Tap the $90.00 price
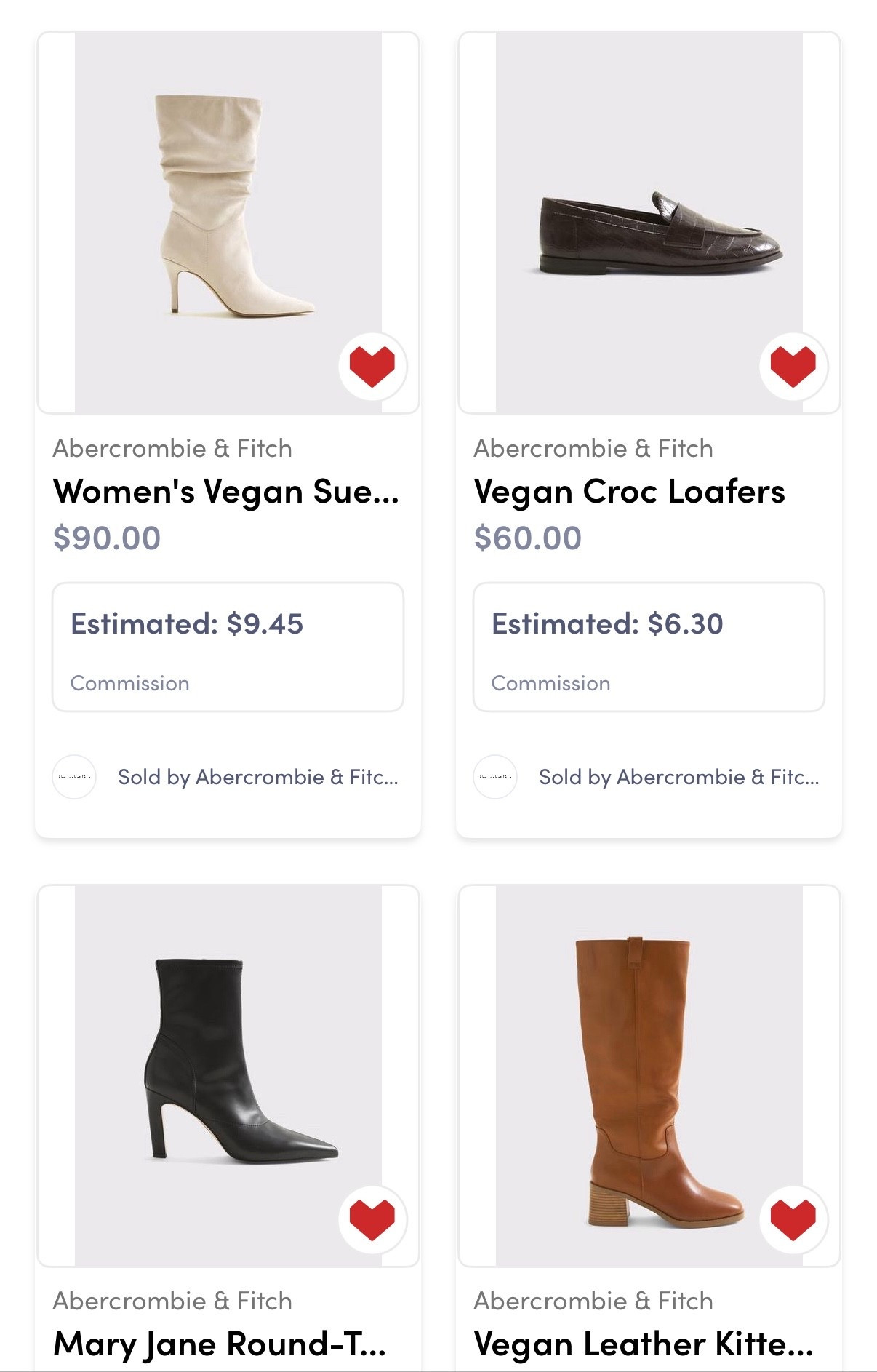 coord(107,538)
